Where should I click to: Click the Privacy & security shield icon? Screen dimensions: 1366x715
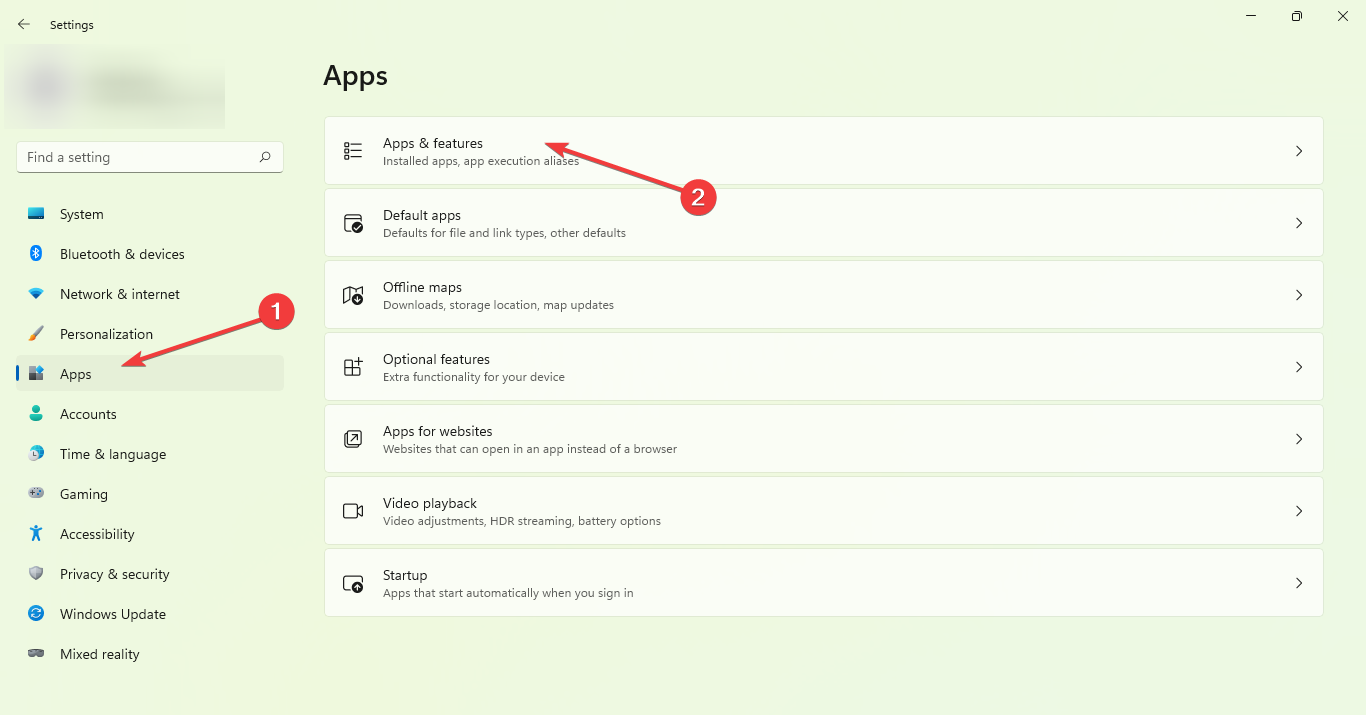[x=36, y=574]
